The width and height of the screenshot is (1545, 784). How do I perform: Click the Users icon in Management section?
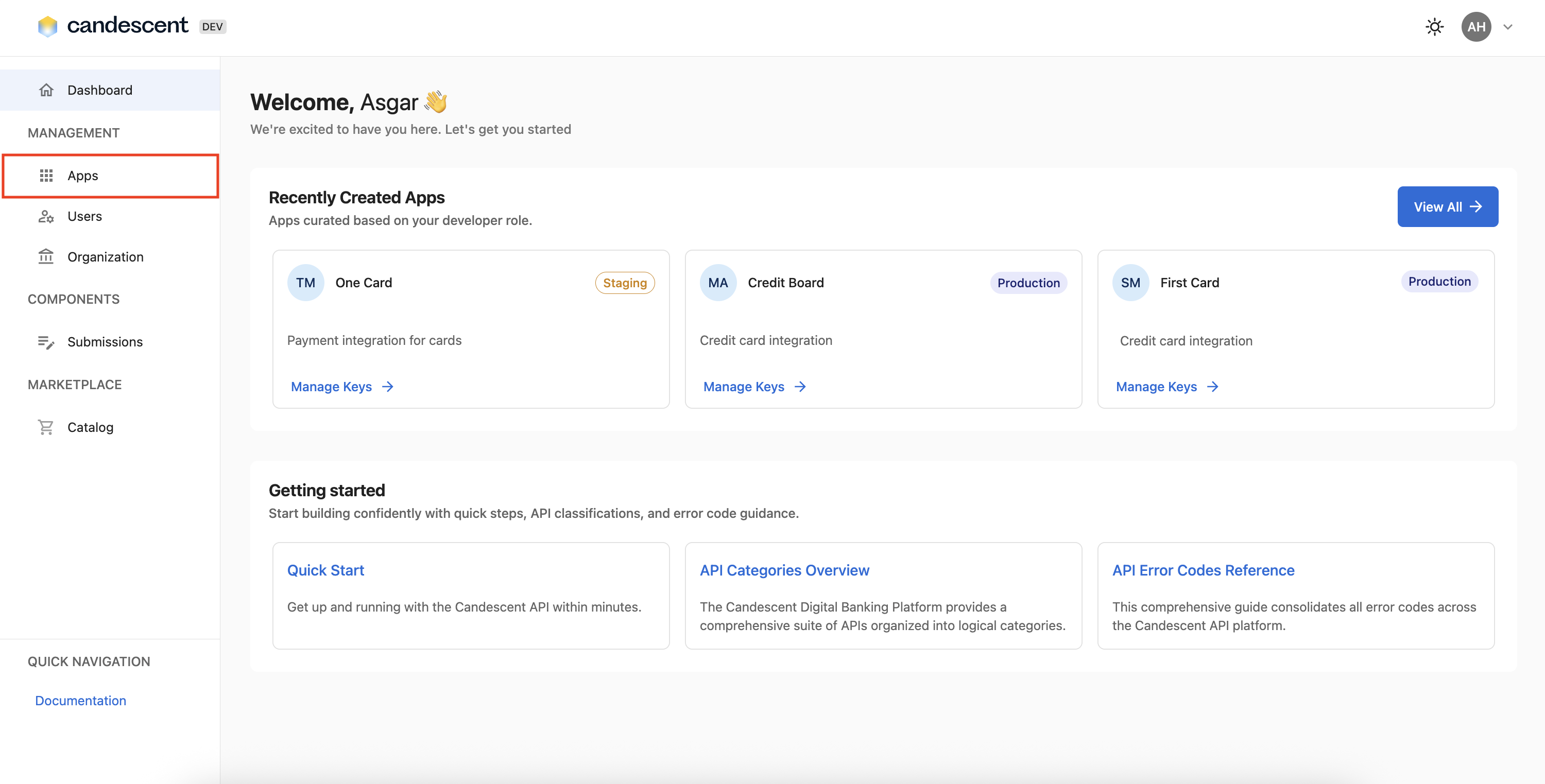[46, 216]
